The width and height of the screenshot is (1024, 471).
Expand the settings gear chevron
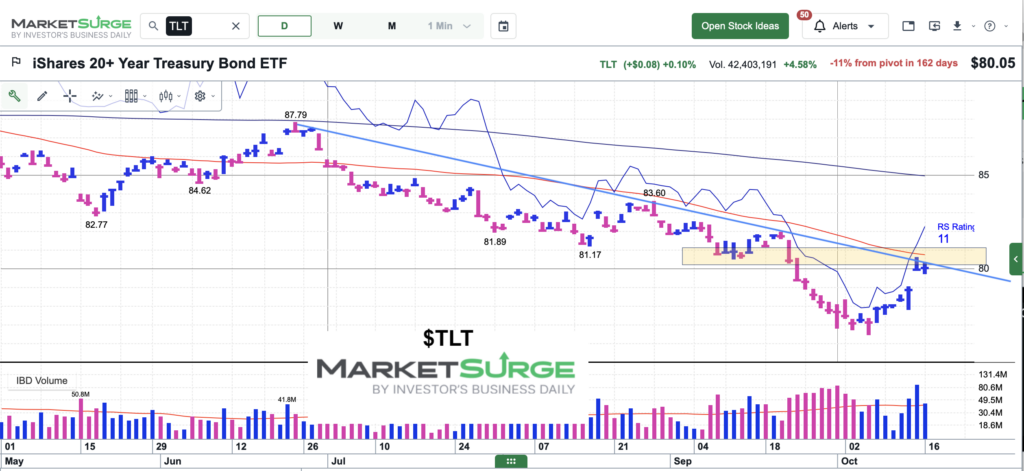[212, 97]
